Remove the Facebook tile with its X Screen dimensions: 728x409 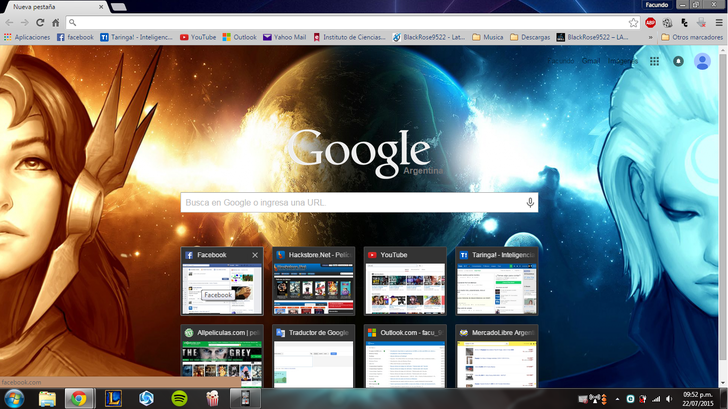coord(255,255)
